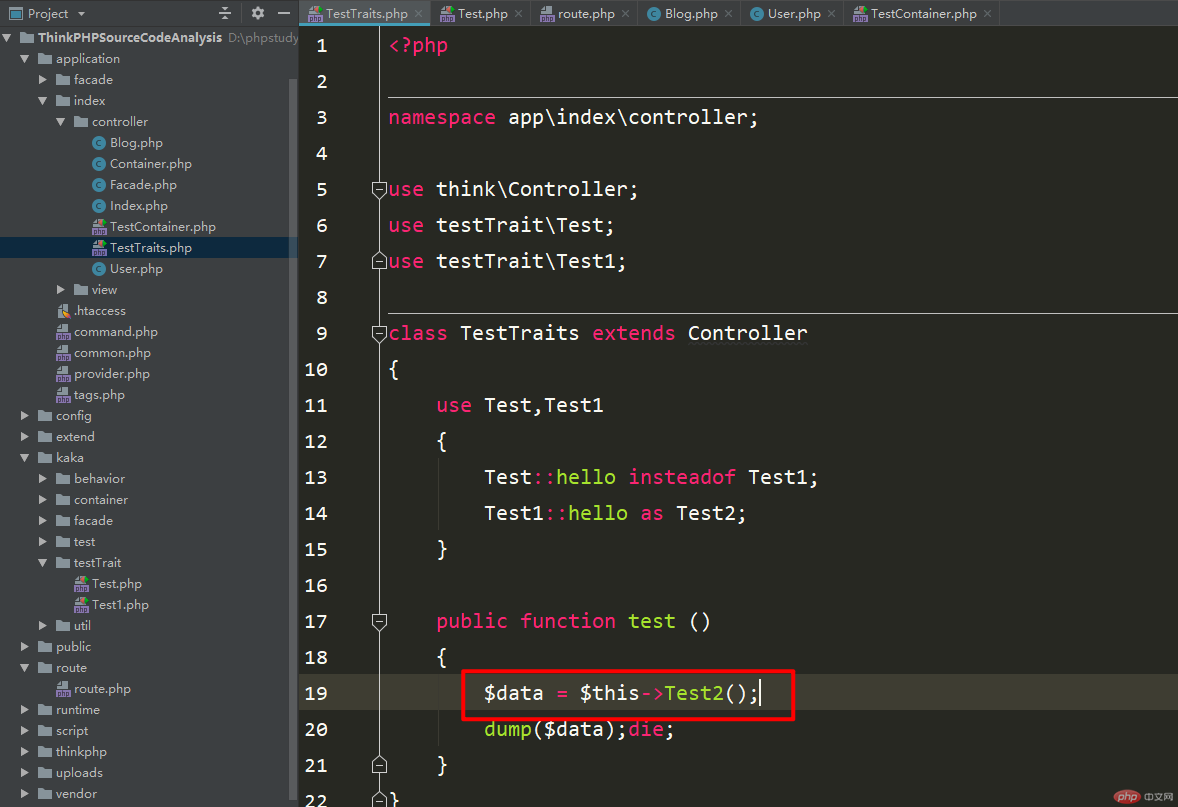Hide the Project panel with minus icon
Screen dimensions: 1178x807
click(x=284, y=13)
